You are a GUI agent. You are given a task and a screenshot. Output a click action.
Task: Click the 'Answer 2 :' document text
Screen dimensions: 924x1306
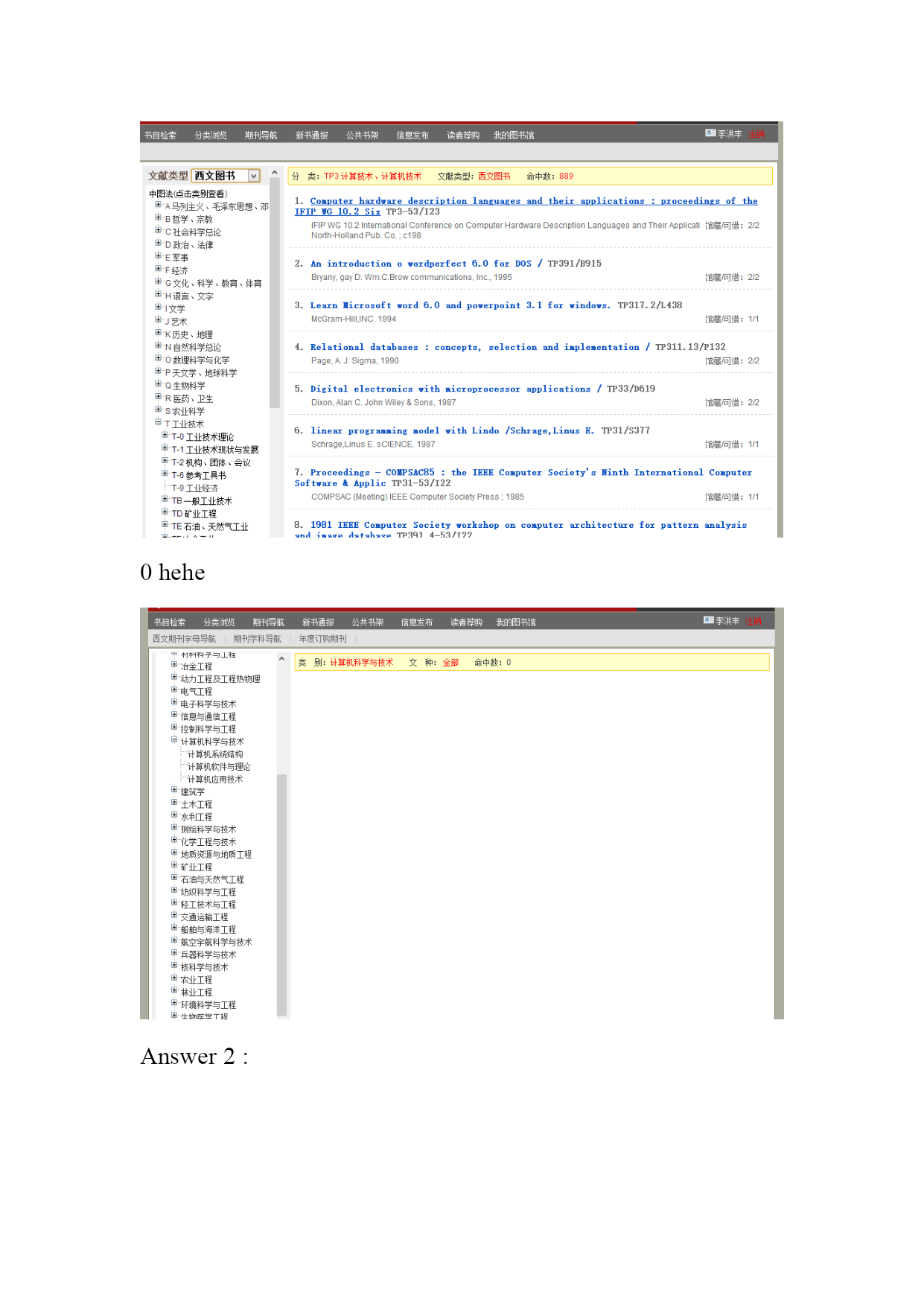(194, 1056)
